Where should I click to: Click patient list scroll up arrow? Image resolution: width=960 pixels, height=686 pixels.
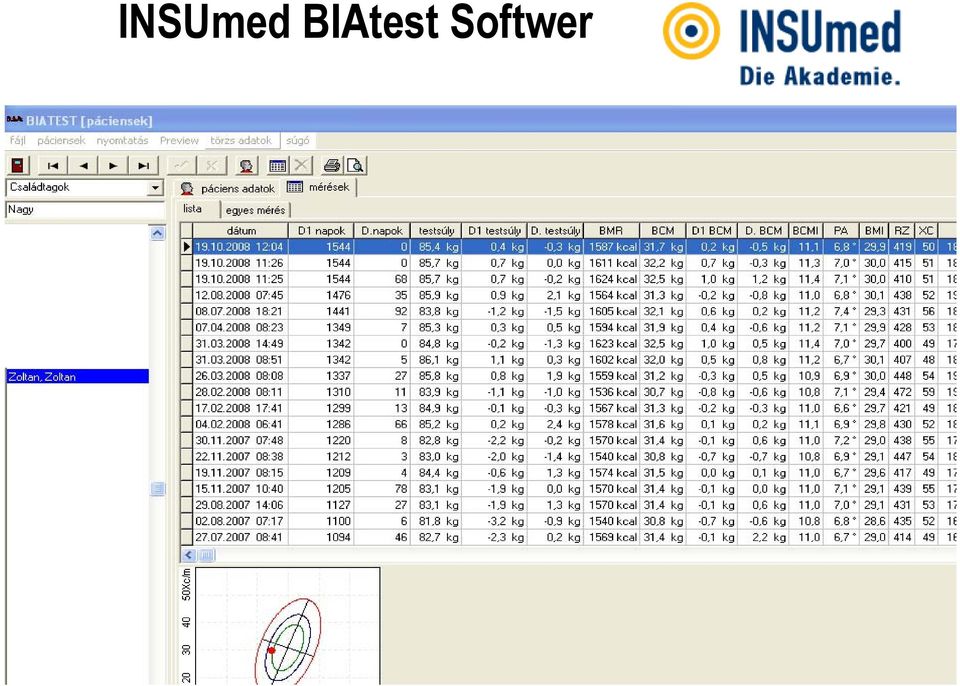click(x=157, y=233)
